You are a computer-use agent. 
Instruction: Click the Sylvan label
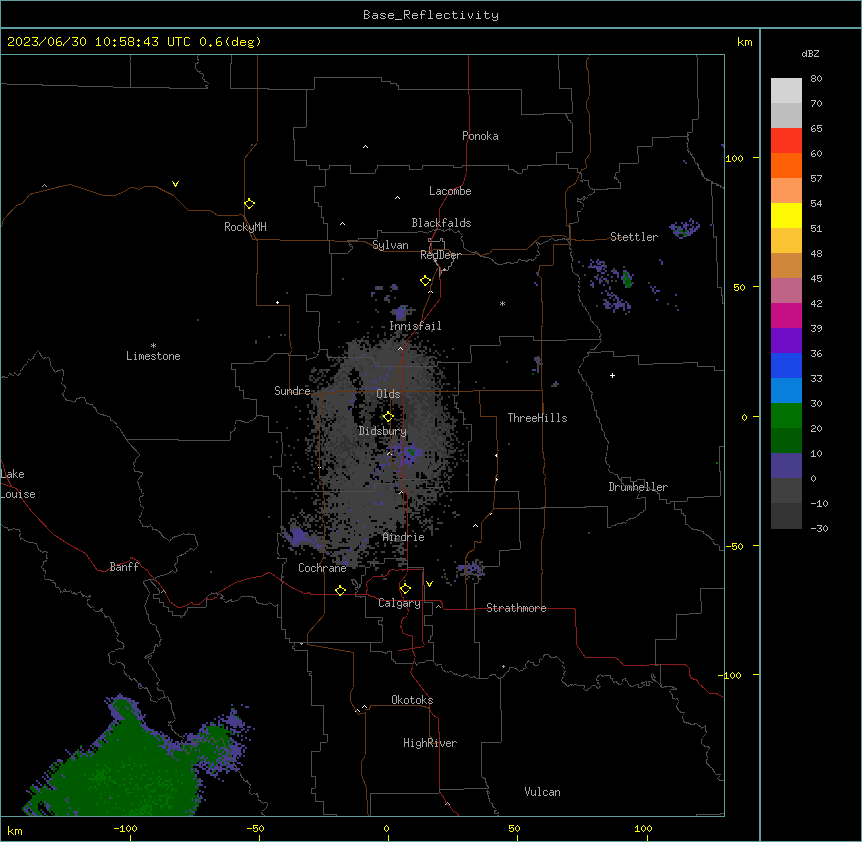(x=390, y=245)
